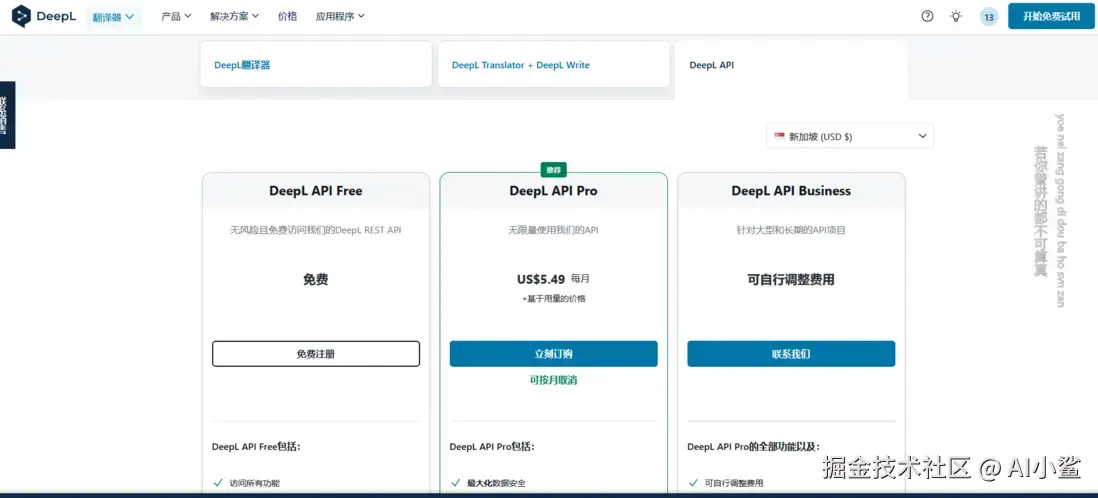The image size is (1098, 498).
Task: Click the 立刻订购 button
Action: 553,354
